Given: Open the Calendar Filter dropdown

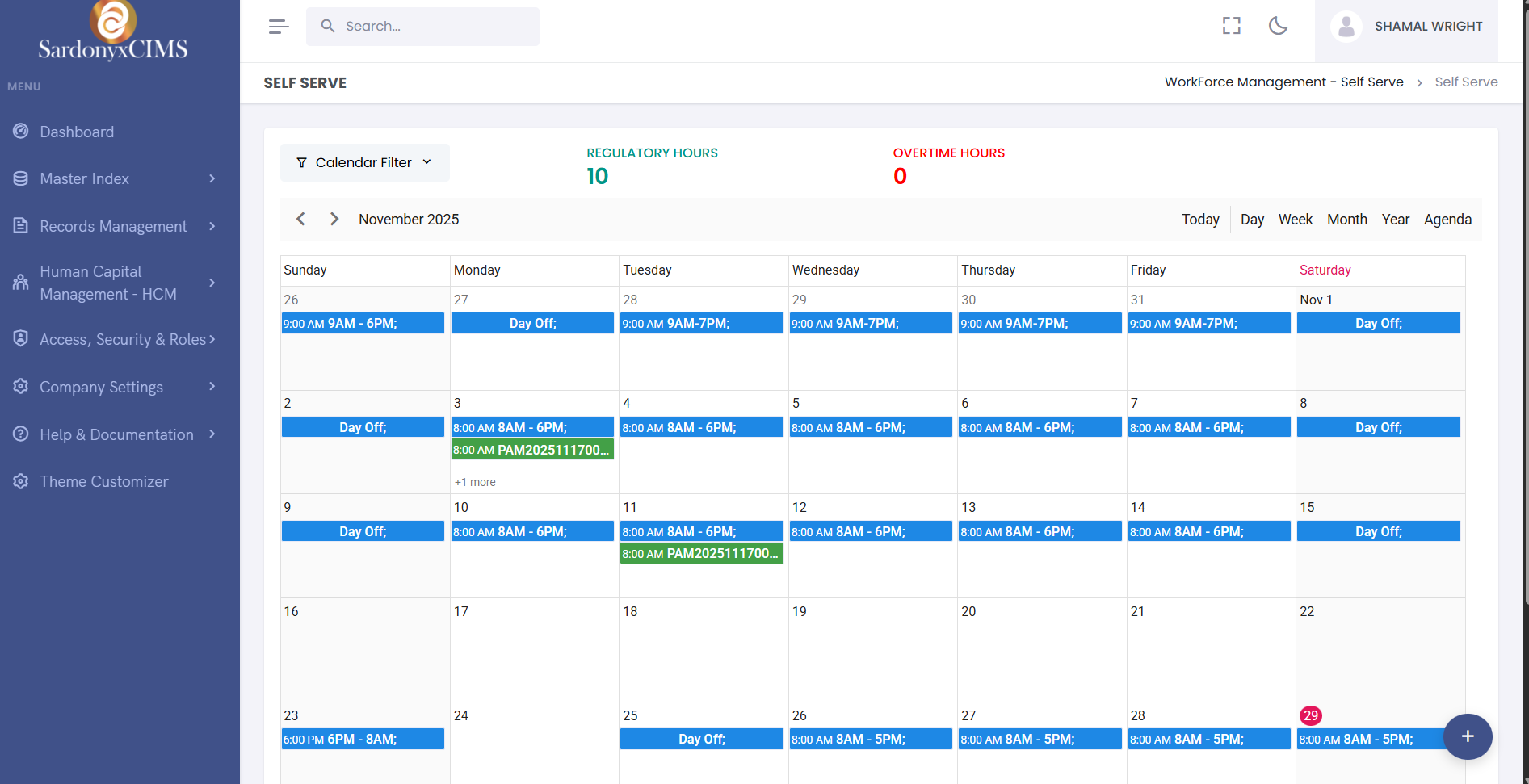Looking at the screenshot, I should click(x=364, y=162).
